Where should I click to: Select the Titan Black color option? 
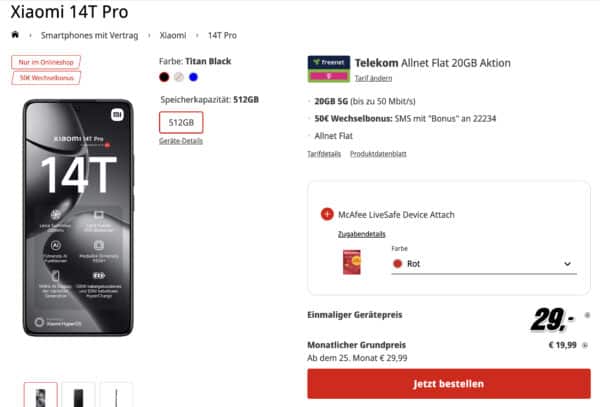(164, 77)
